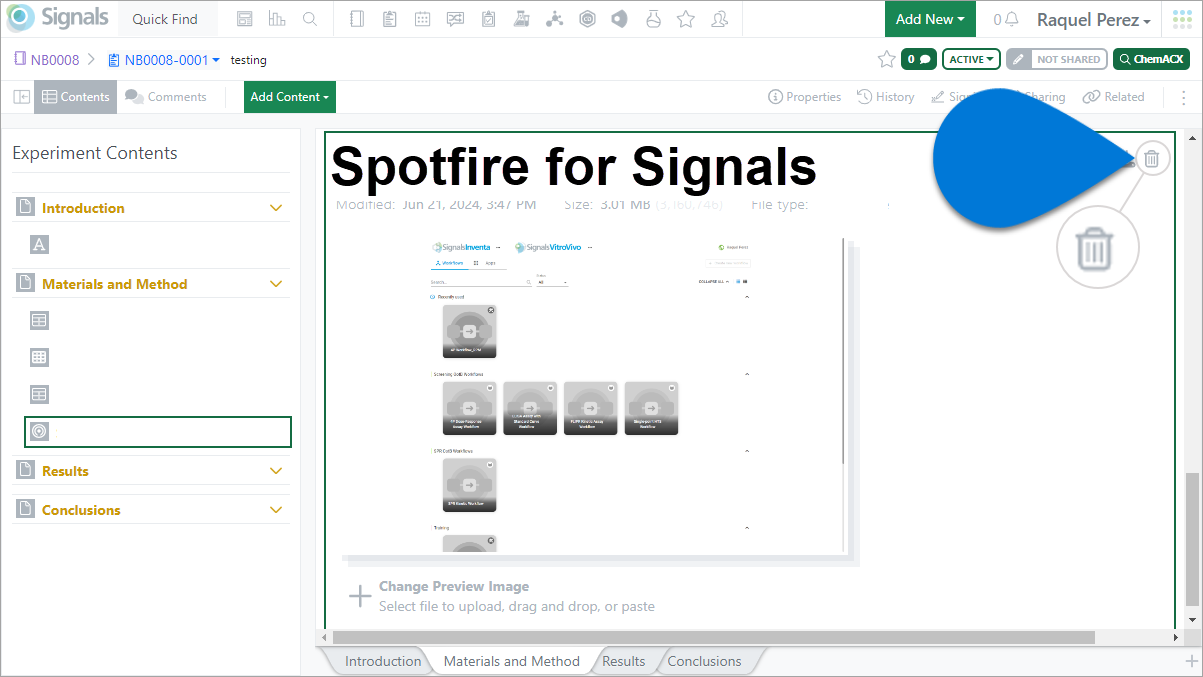Image resolution: width=1203 pixels, height=677 pixels.
Task: Select the Materials and Method bottom tab
Action: click(511, 661)
